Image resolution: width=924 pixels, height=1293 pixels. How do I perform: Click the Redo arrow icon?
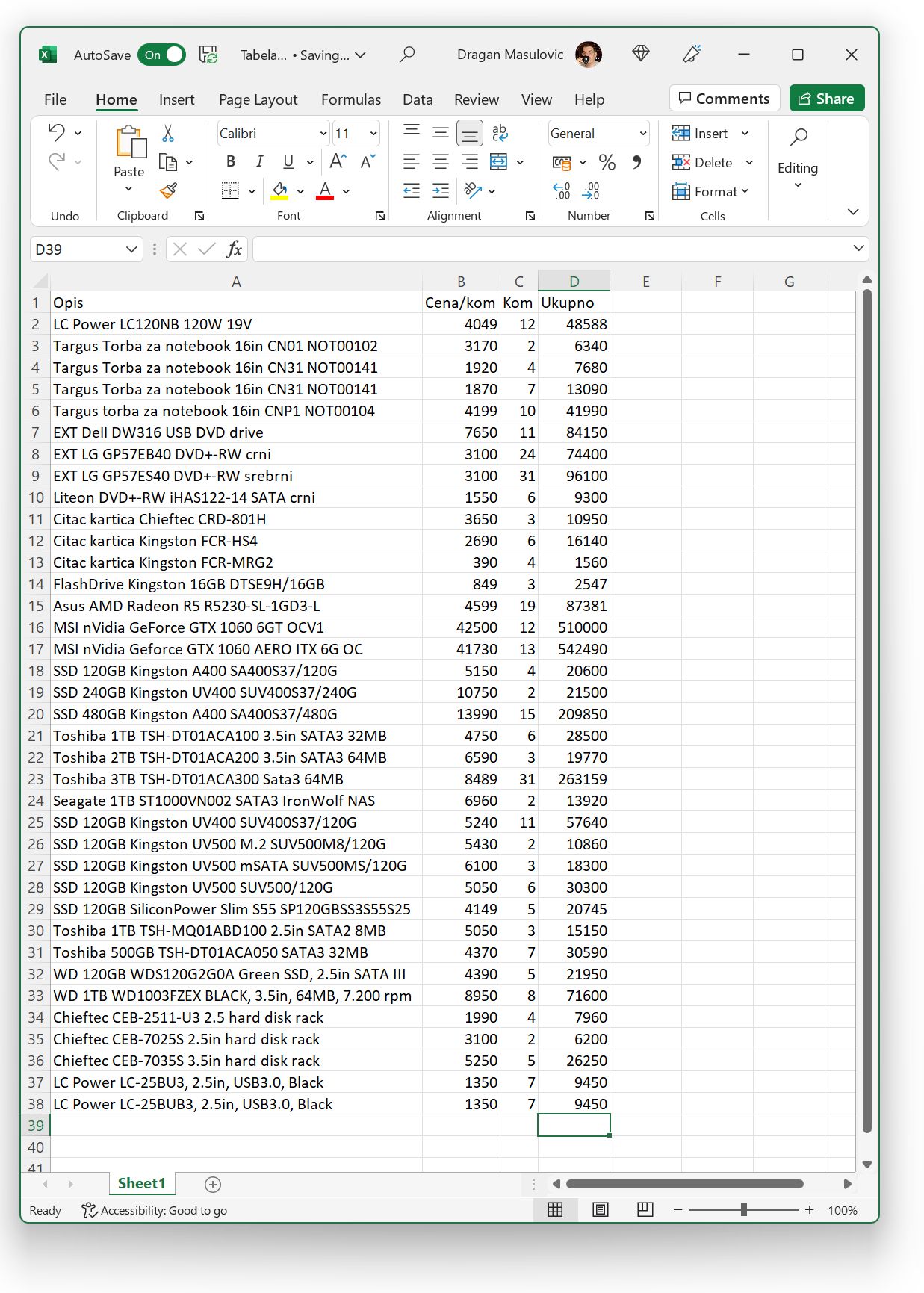click(x=57, y=161)
